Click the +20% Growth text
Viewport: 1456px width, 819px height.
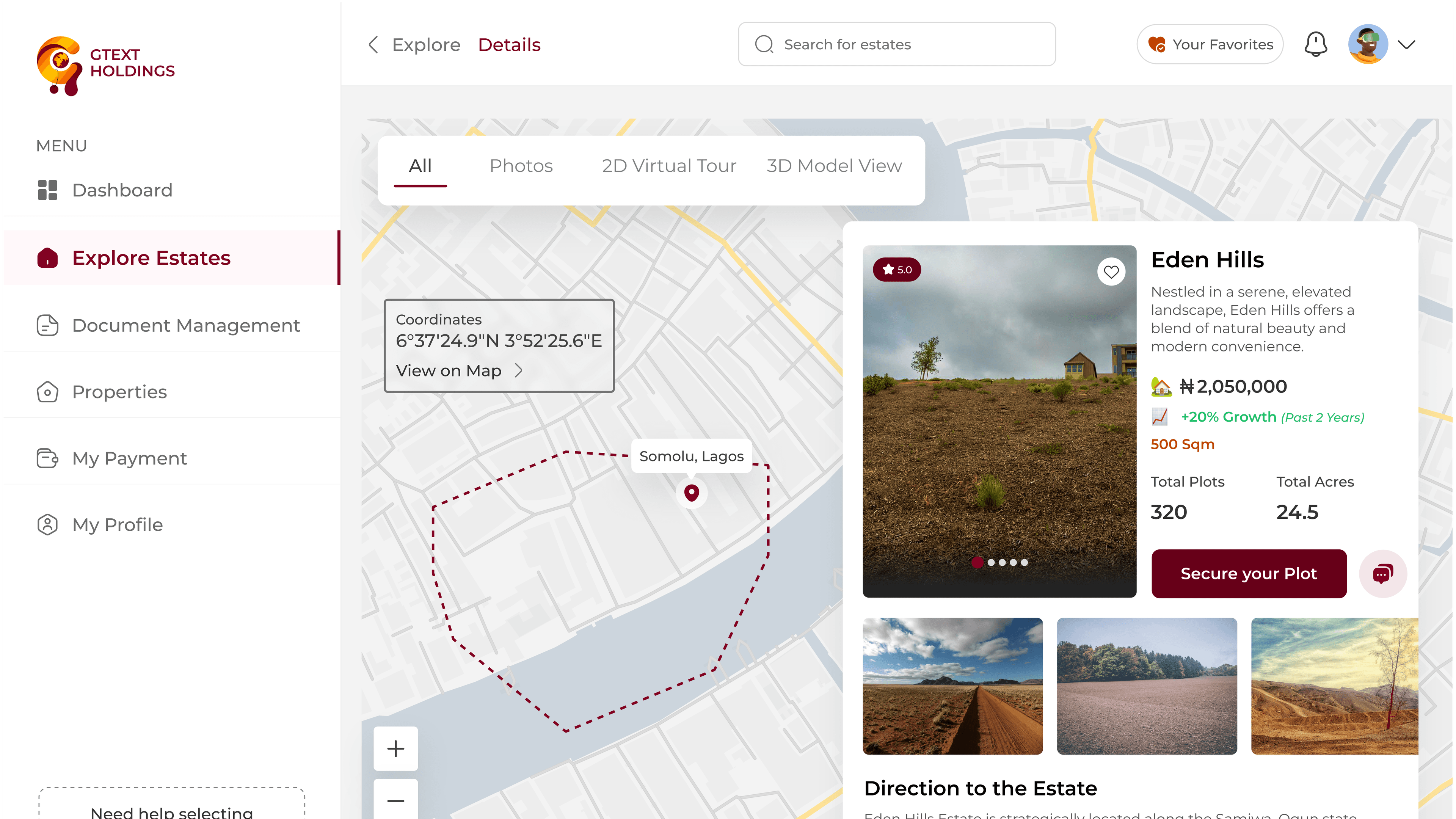(x=1229, y=417)
